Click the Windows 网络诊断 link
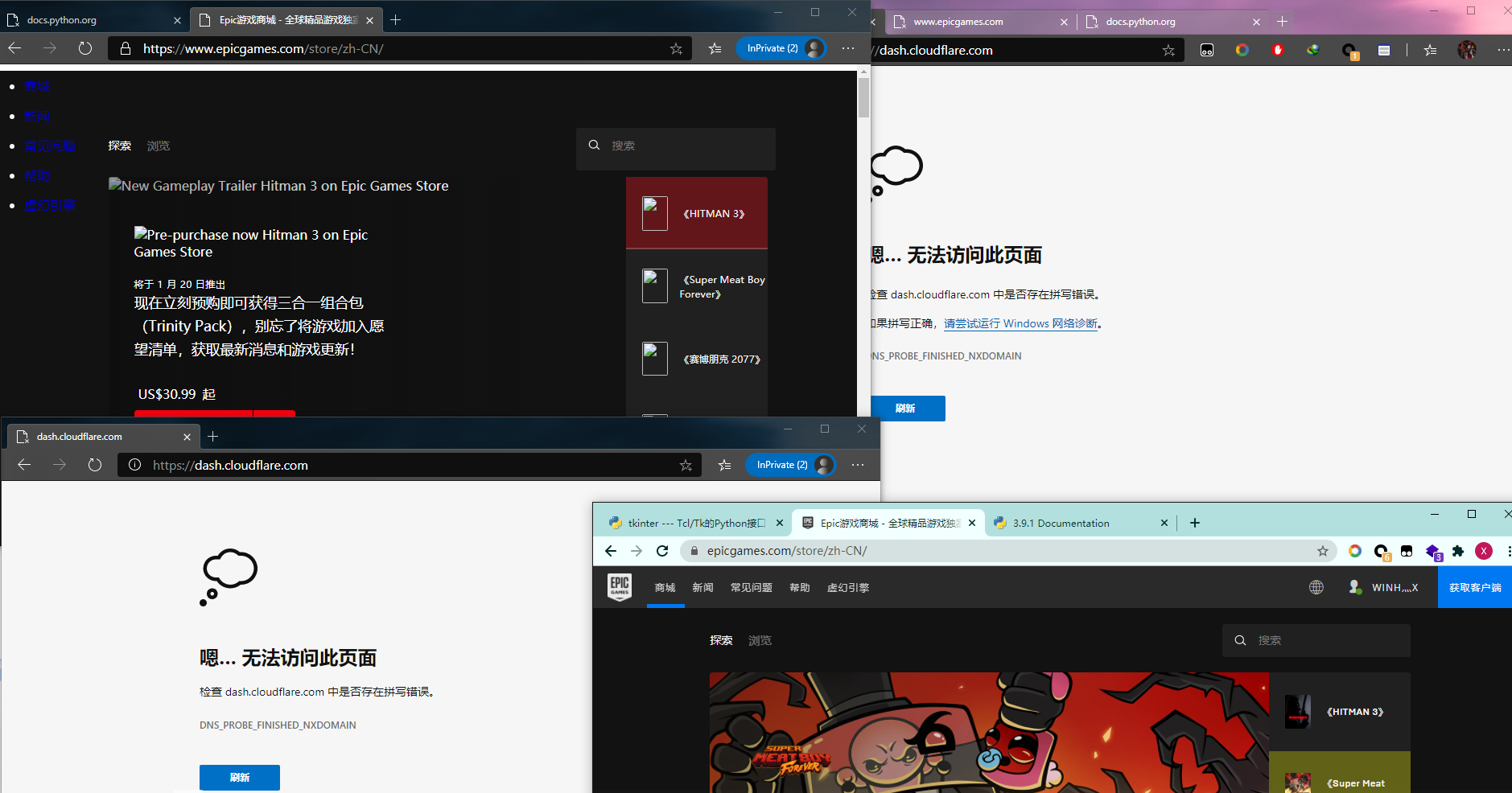 coord(1022,323)
